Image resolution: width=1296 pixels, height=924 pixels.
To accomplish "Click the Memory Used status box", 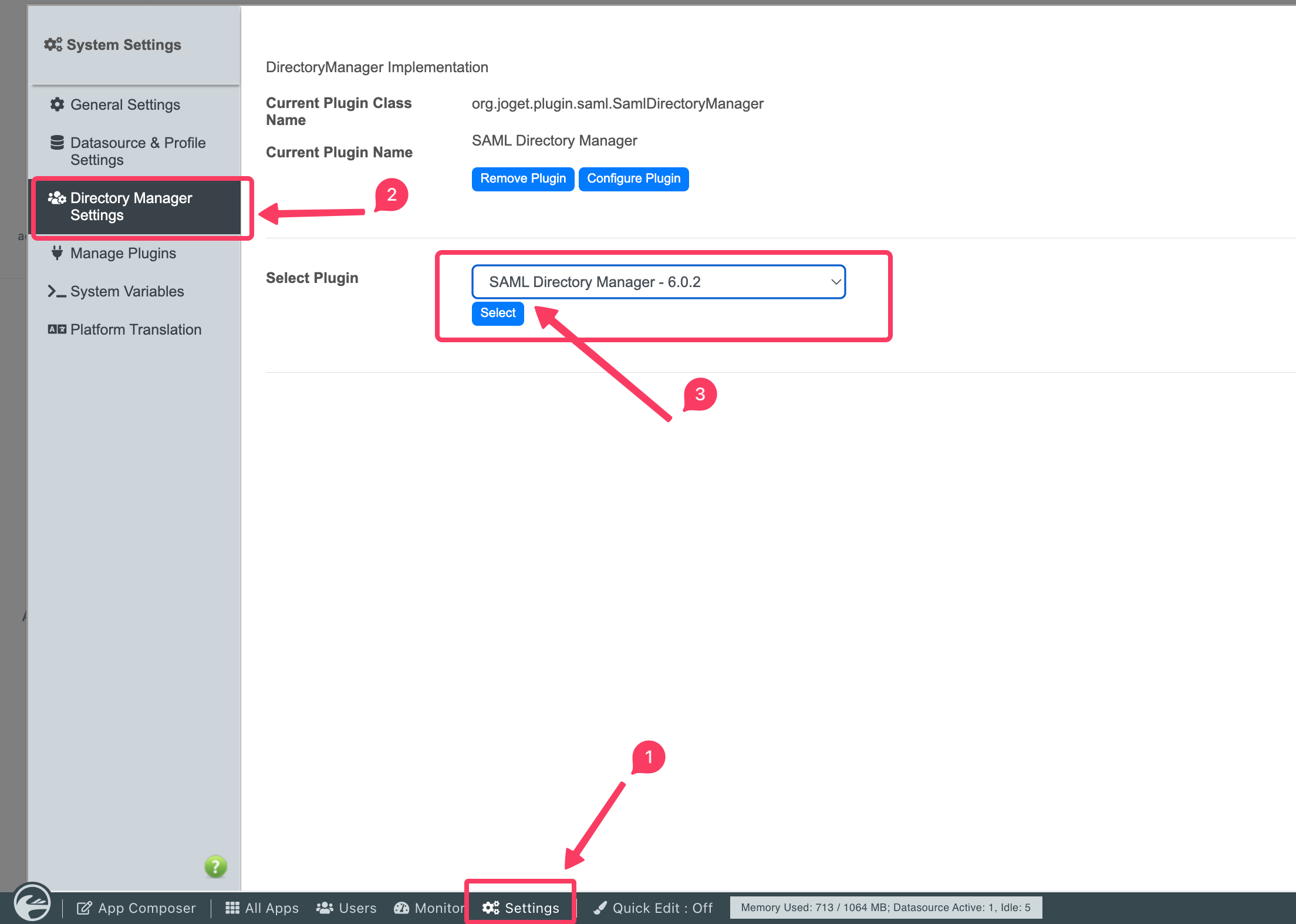I will click(885, 908).
